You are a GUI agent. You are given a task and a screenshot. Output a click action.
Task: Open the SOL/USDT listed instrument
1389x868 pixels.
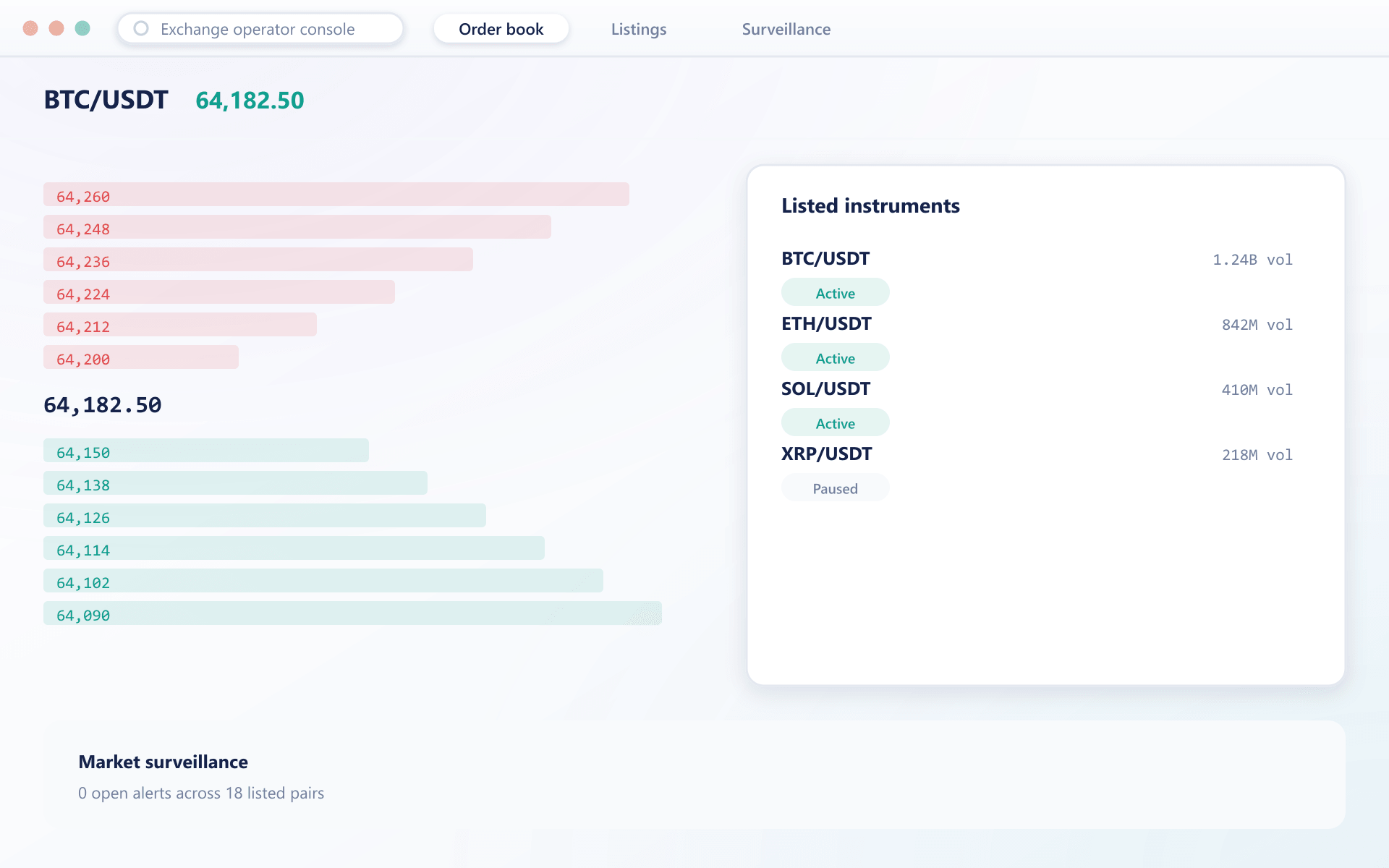[x=825, y=389]
